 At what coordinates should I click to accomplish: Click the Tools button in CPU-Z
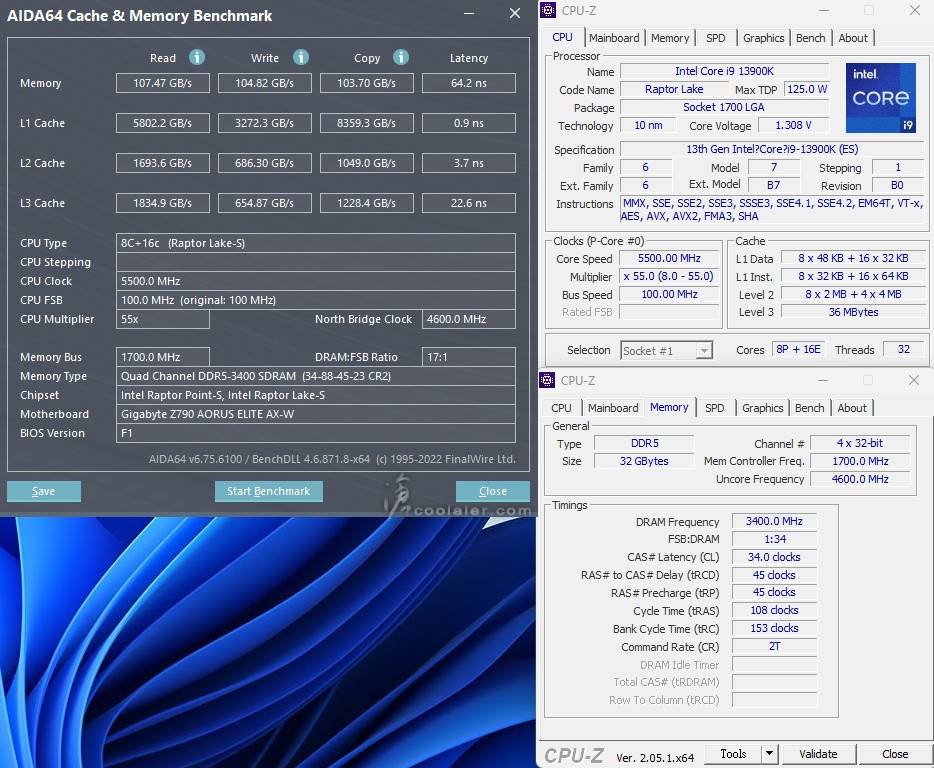tap(733, 754)
